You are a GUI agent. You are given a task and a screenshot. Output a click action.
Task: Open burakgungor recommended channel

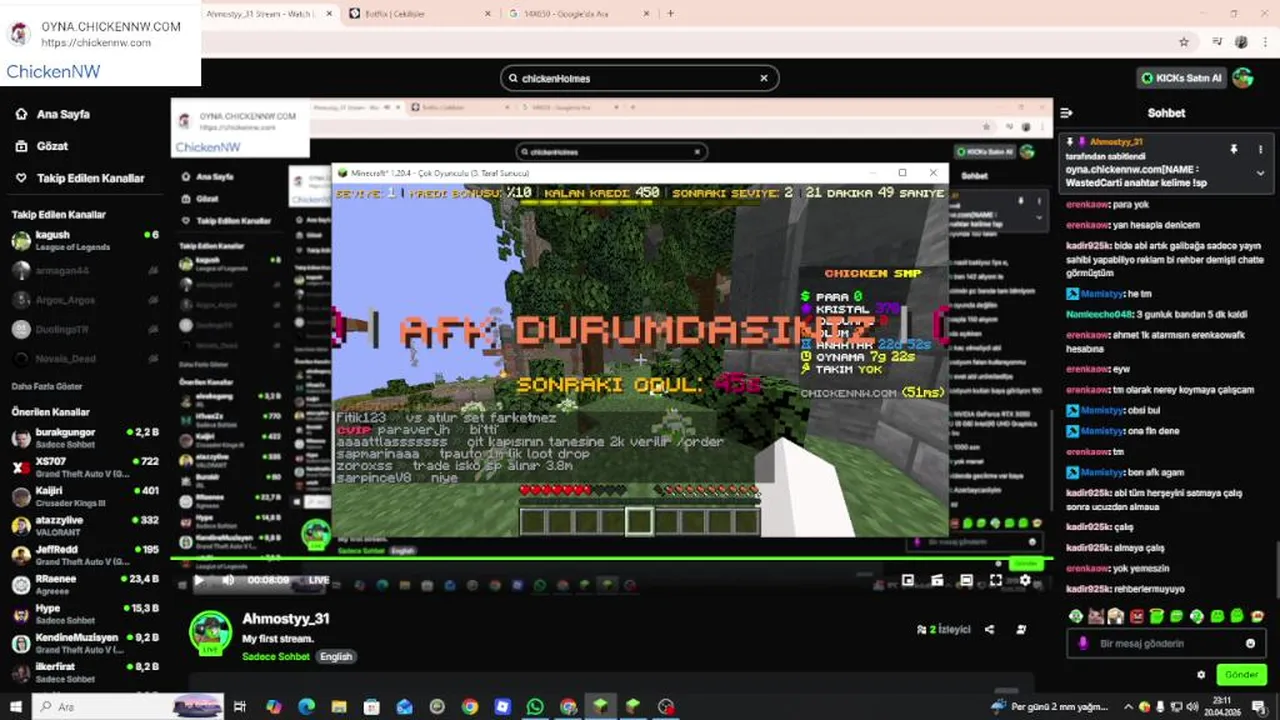85,438
